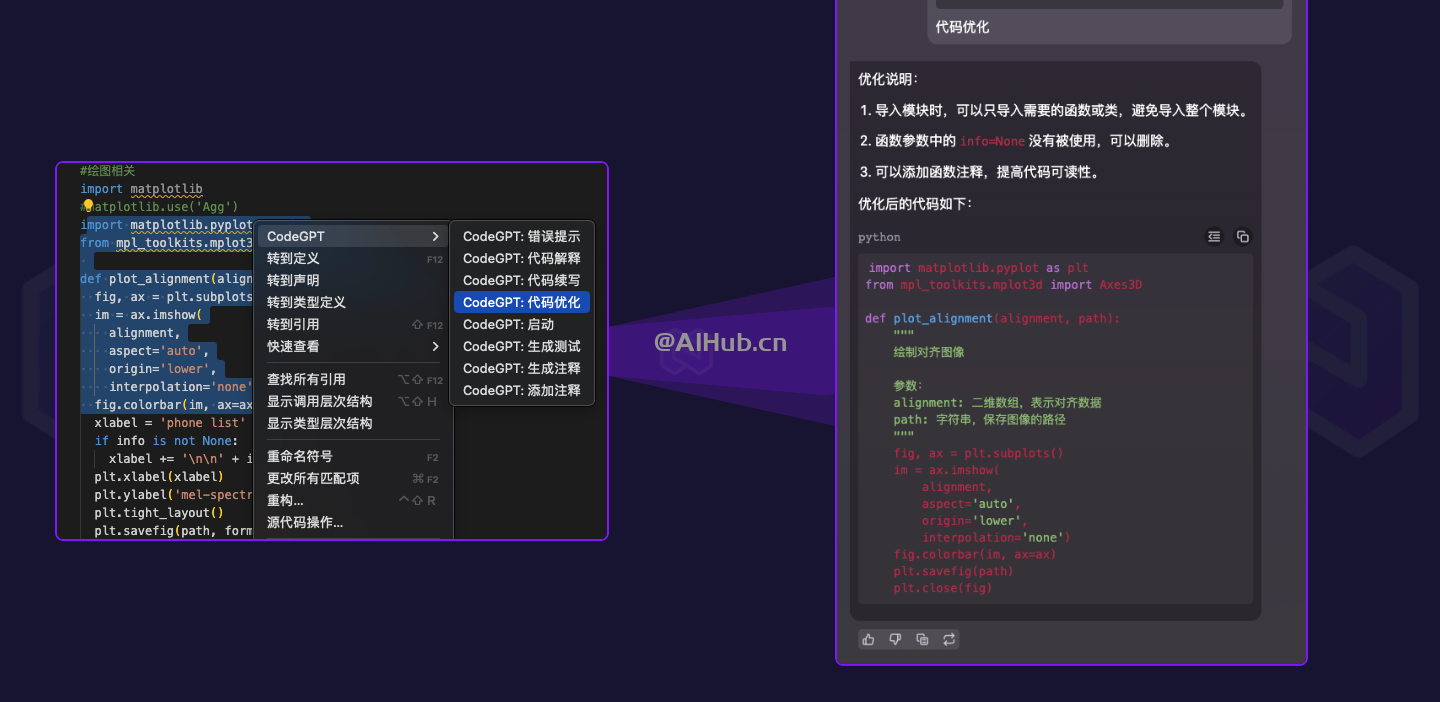Choose CodeGPT: 代码优化 option
The width and height of the screenshot is (1440, 702).
pos(522,302)
